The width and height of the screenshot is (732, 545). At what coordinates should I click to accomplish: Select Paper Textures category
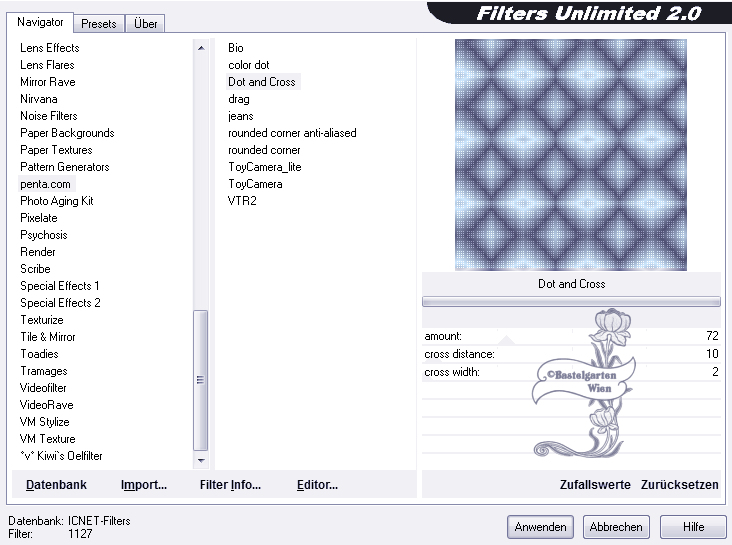[x=56, y=150]
